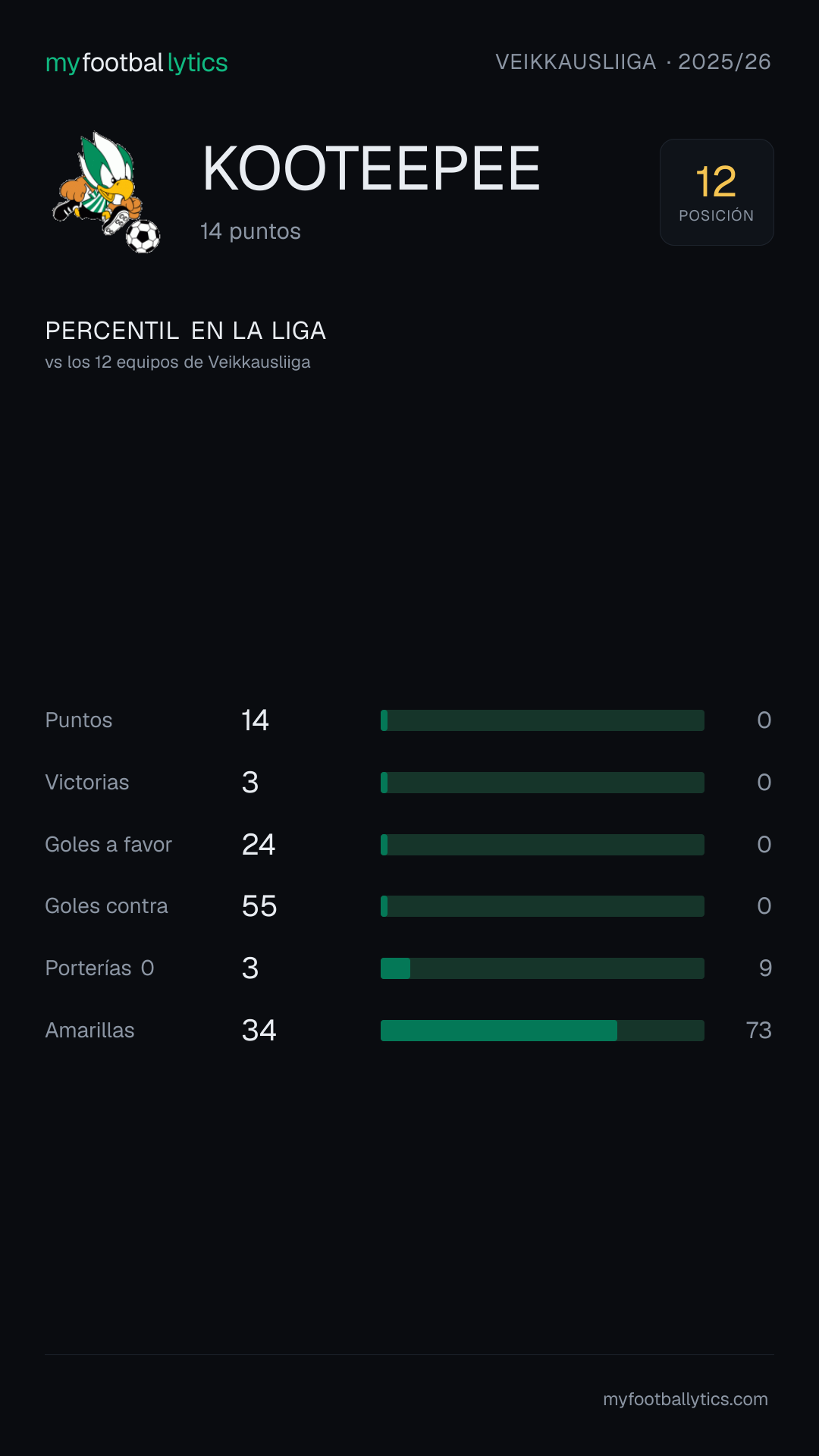
Task: Select the Porterías 0 percentile value 9
Action: (765, 968)
